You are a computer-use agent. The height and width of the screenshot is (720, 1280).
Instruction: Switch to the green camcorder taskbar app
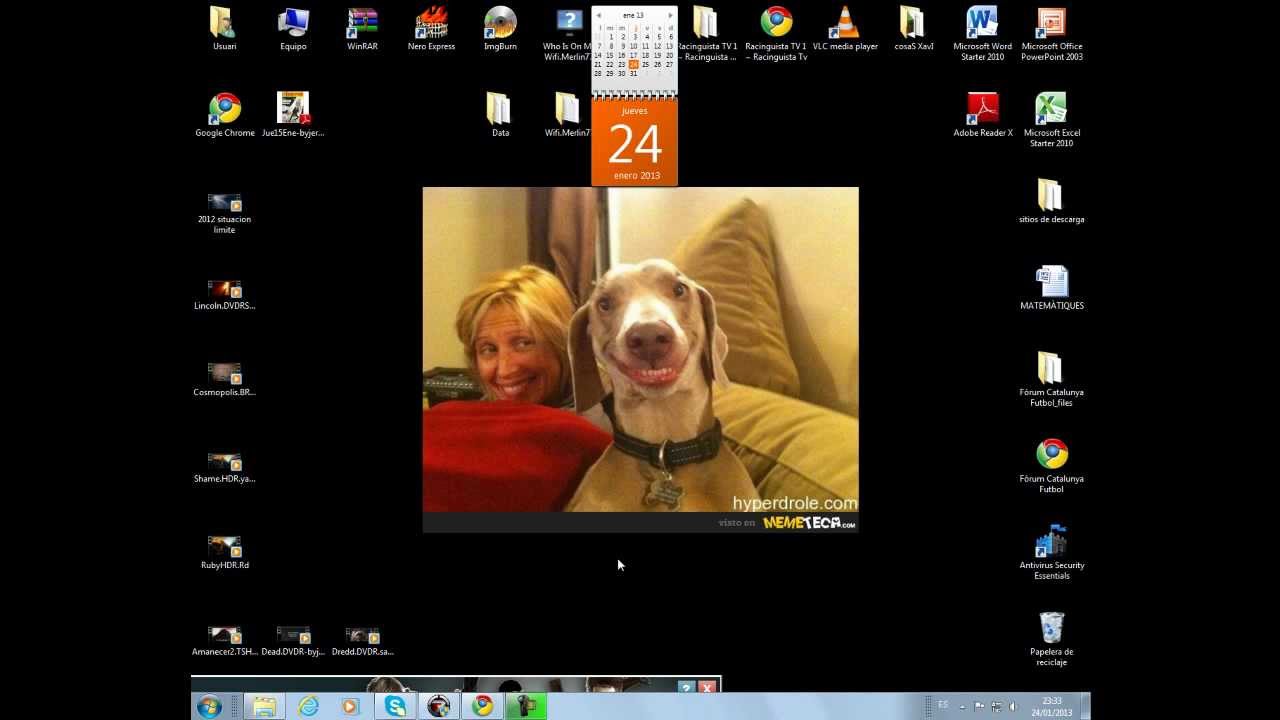pos(526,706)
